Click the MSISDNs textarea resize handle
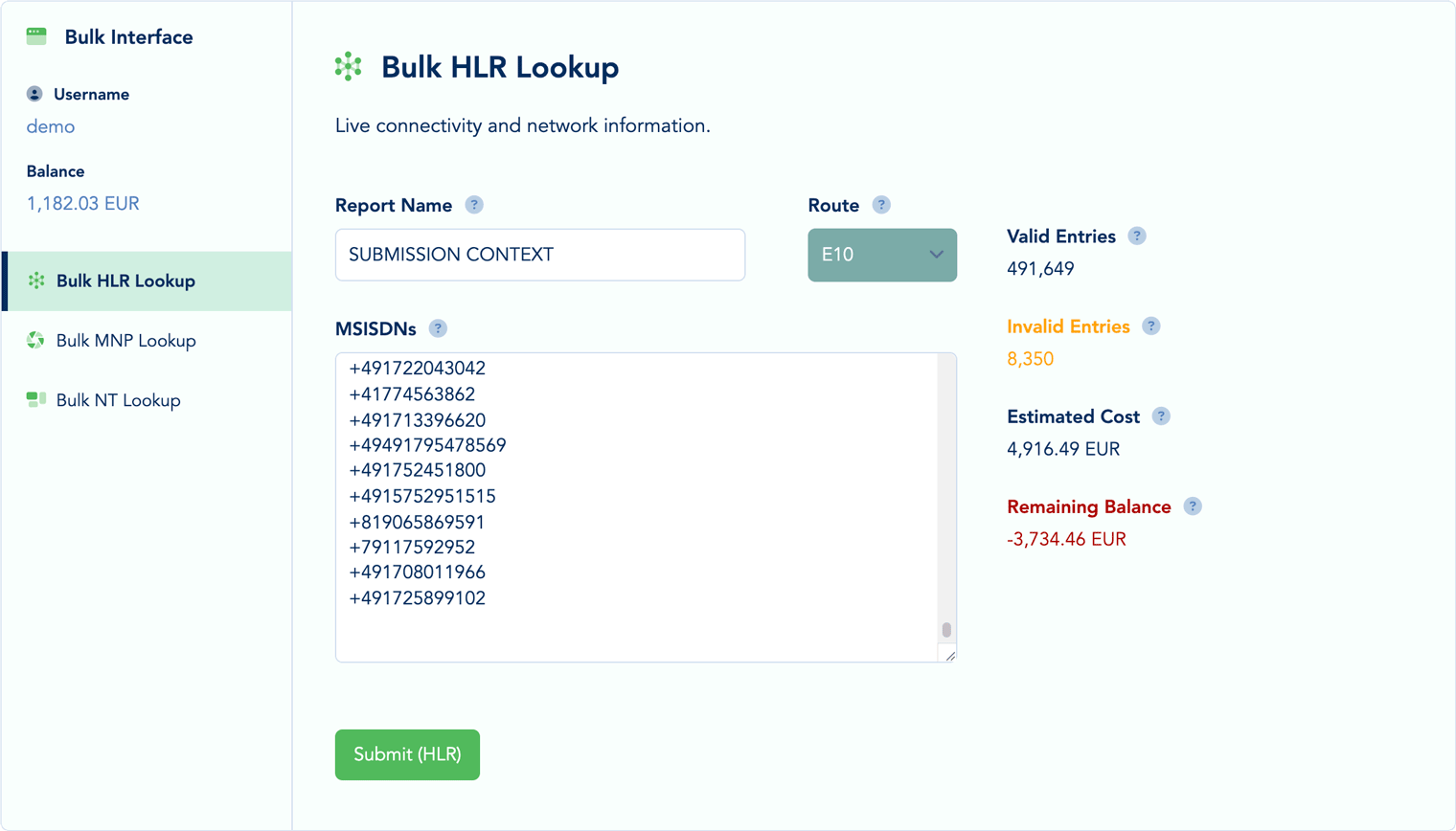The height and width of the screenshot is (831, 1456). pos(949,656)
